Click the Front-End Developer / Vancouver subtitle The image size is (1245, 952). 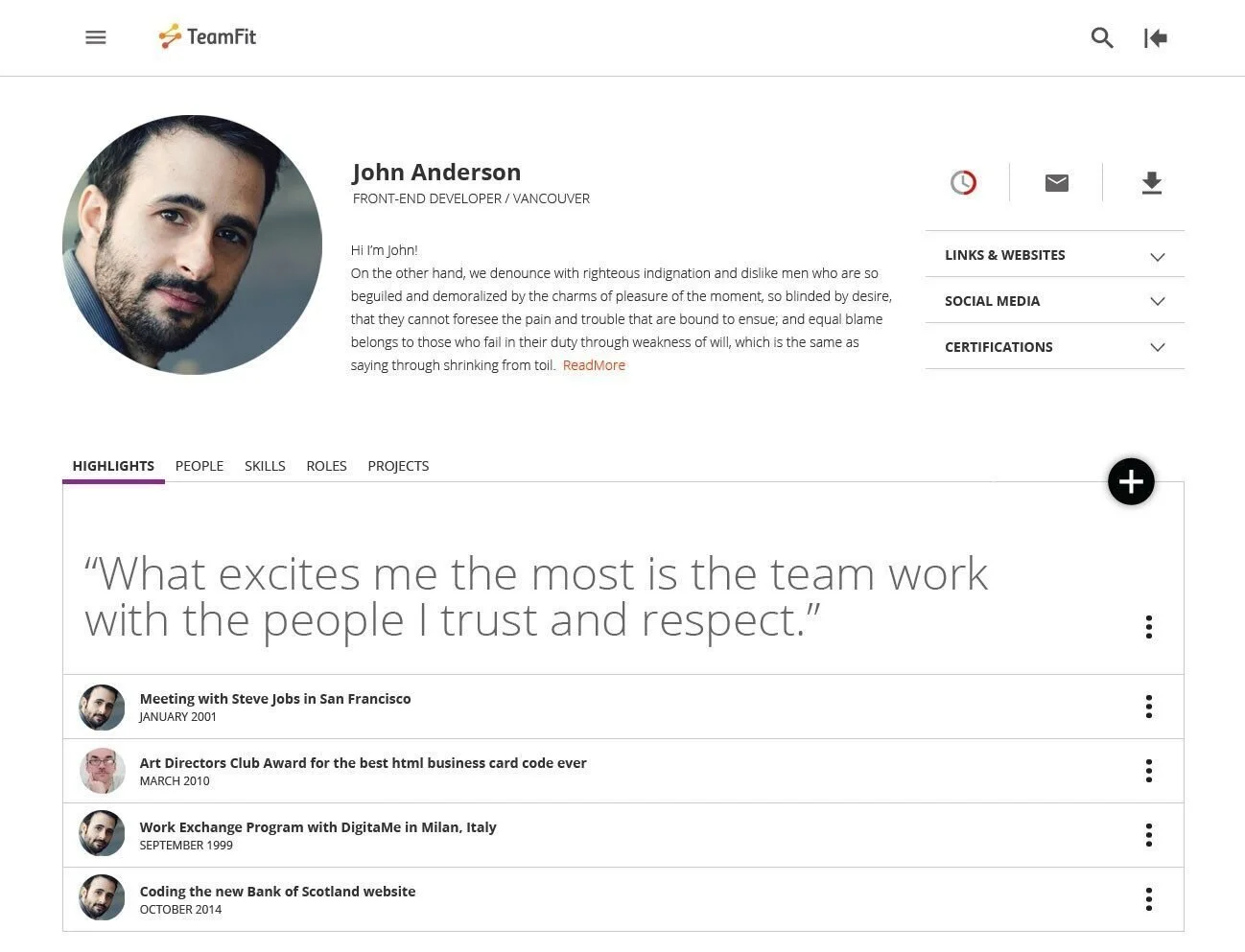(x=471, y=198)
